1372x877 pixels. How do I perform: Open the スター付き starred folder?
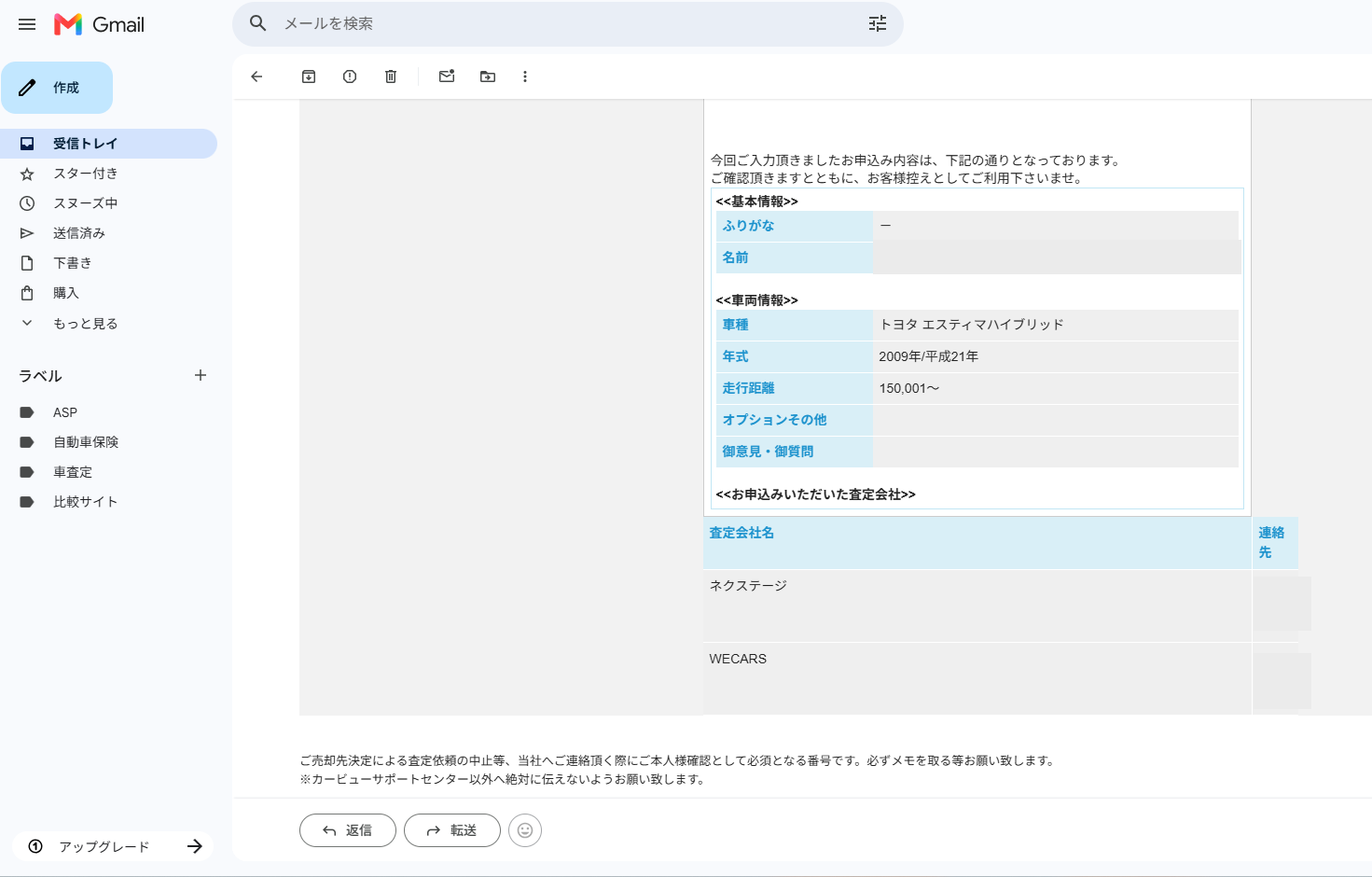click(x=108, y=174)
